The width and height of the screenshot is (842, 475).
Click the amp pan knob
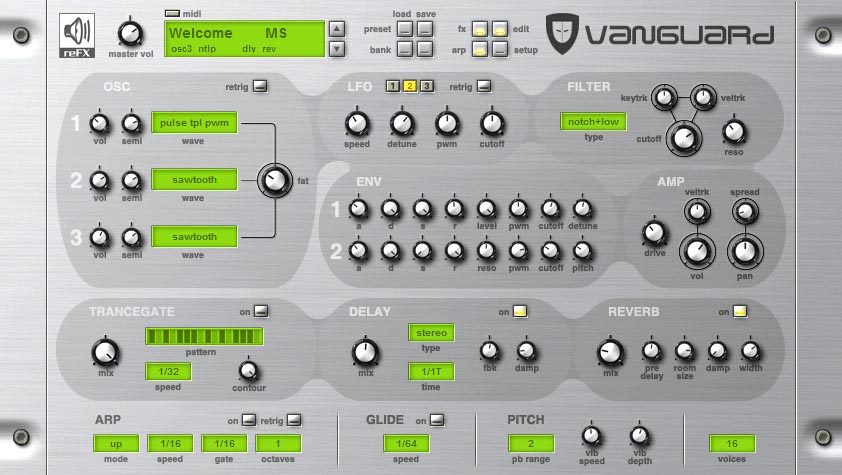(745, 251)
